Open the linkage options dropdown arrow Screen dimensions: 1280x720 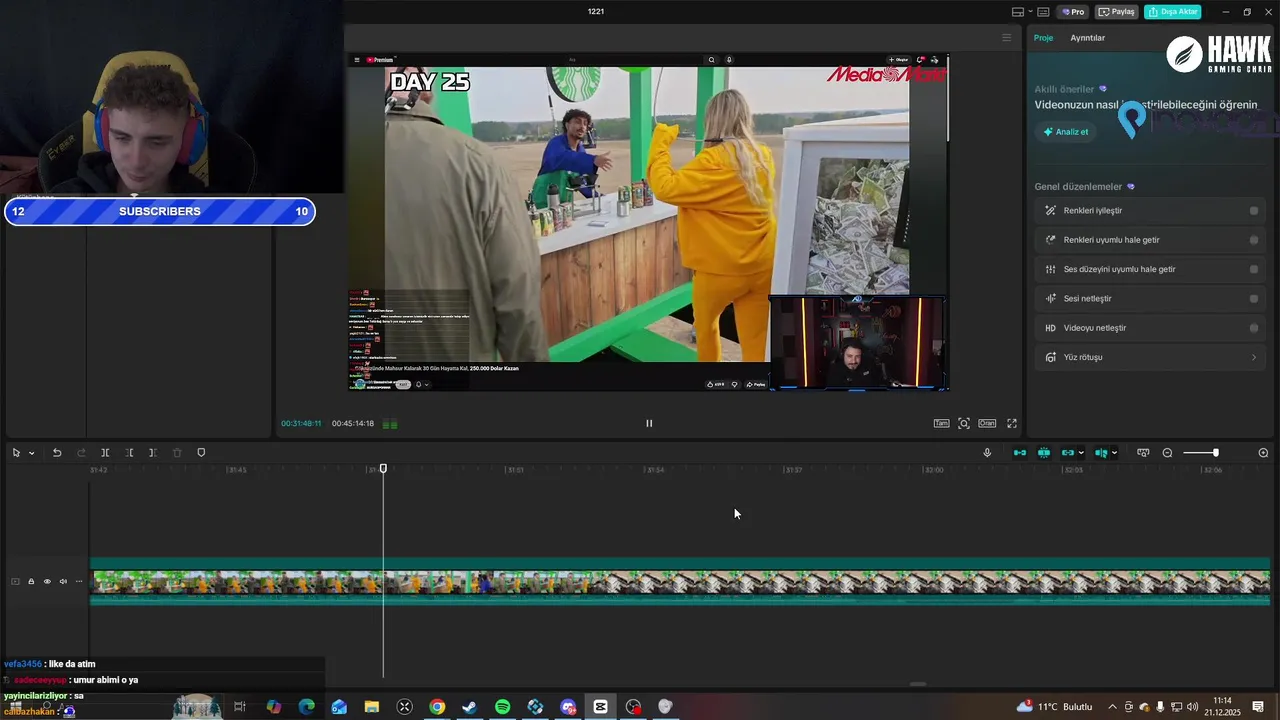(x=1081, y=453)
